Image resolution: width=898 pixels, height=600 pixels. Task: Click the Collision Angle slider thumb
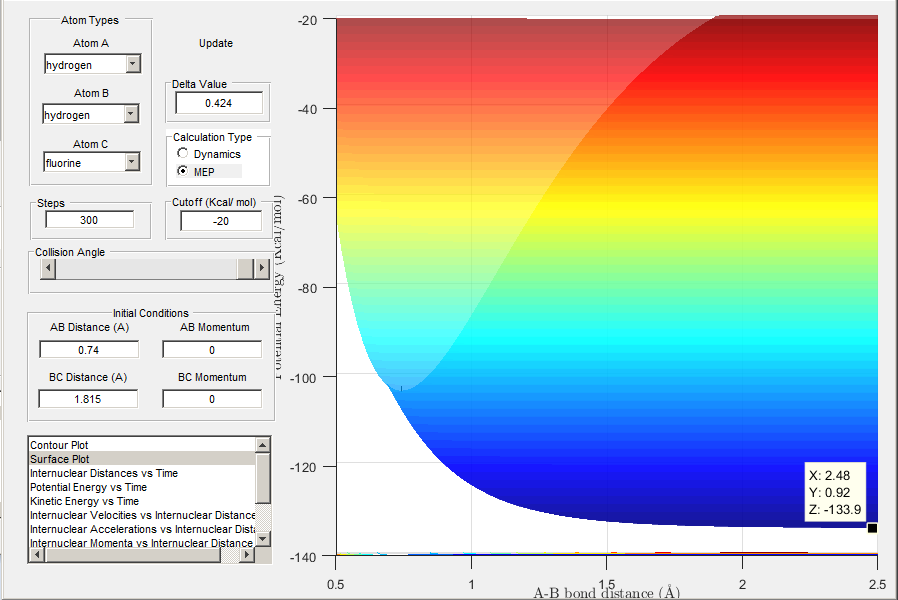(245, 269)
